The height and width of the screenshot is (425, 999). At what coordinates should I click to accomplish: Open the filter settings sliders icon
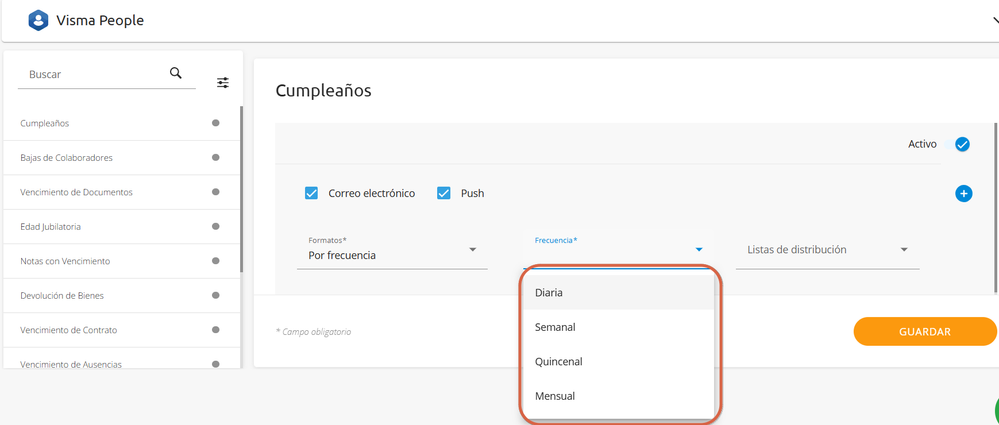point(223,83)
